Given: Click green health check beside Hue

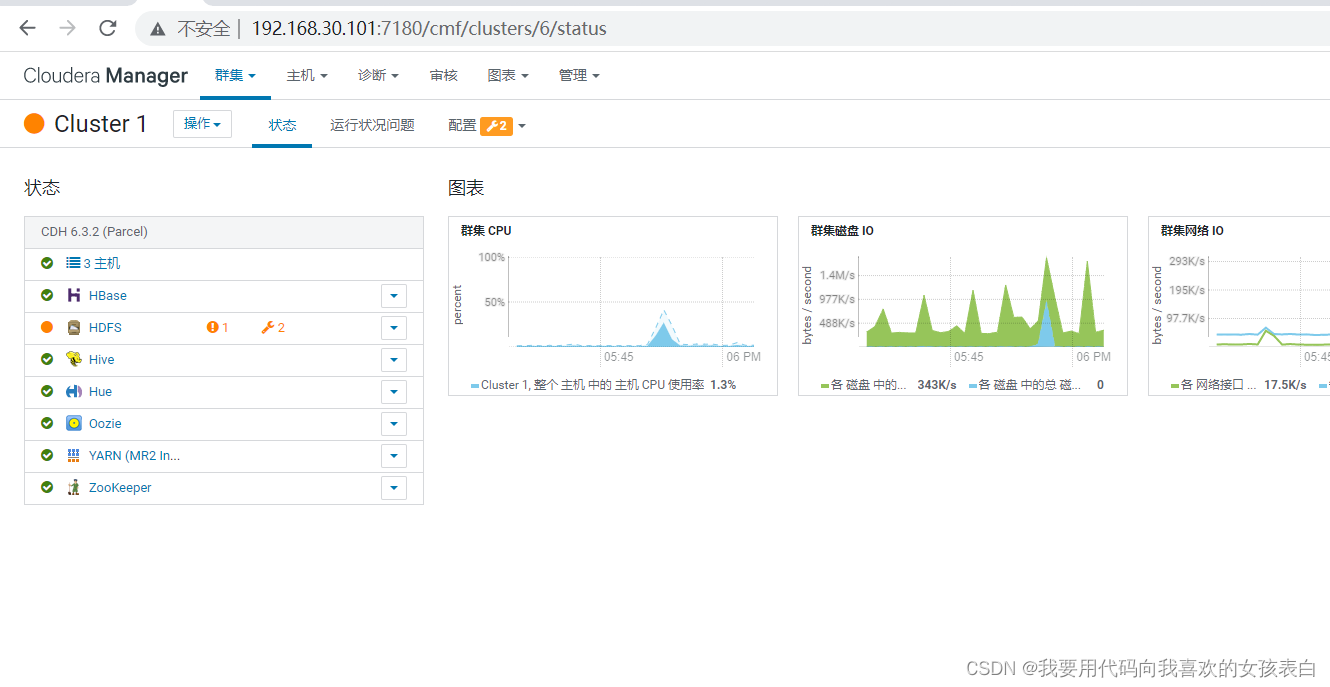Looking at the screenshot, I should pos(47,391).
